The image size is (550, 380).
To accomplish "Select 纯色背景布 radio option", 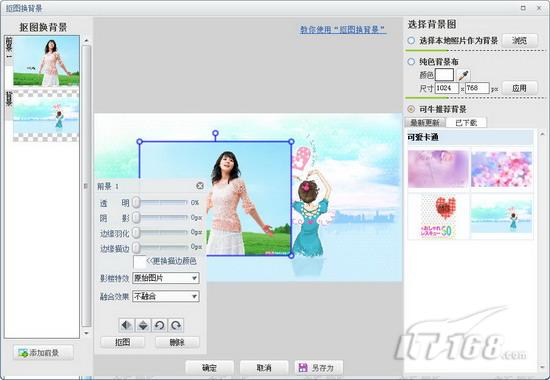I will click(411, 62).
